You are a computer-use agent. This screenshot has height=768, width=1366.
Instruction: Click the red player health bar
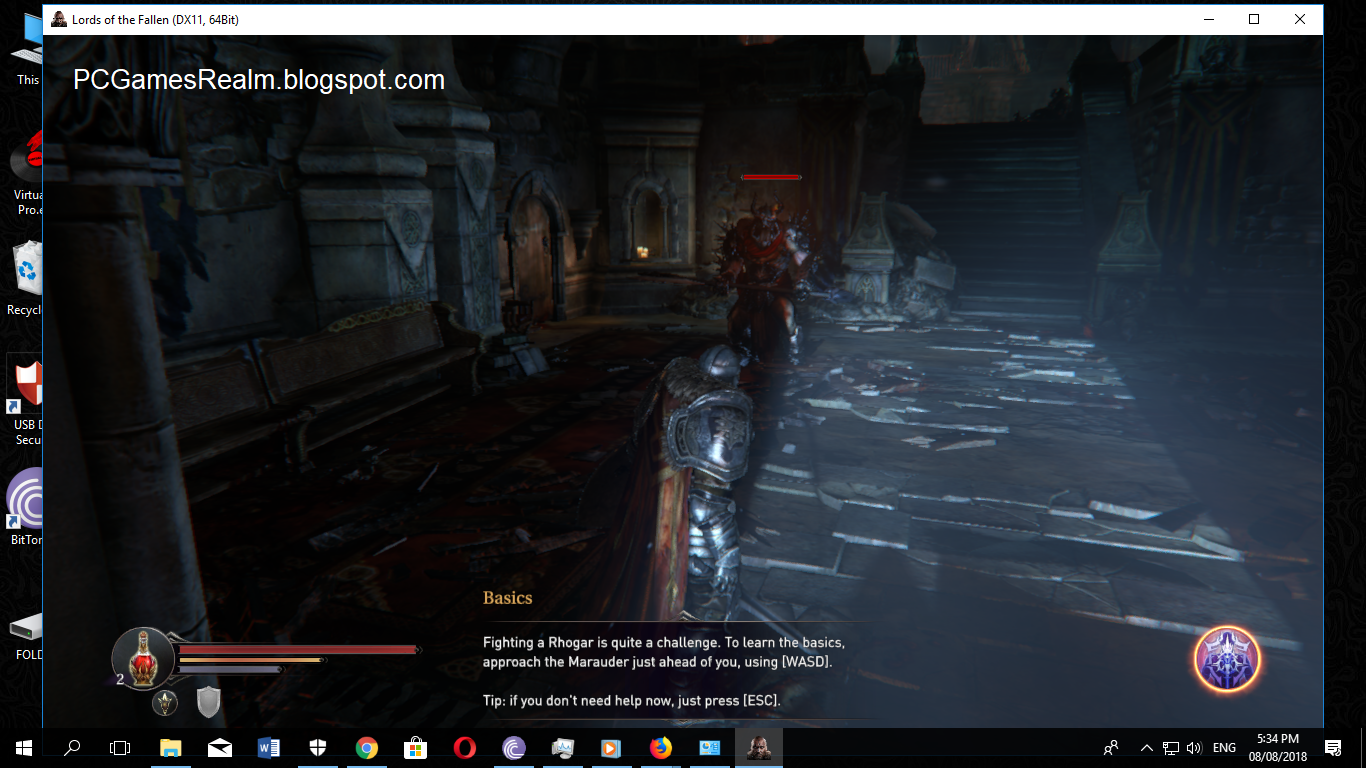[x=299, y=650]
